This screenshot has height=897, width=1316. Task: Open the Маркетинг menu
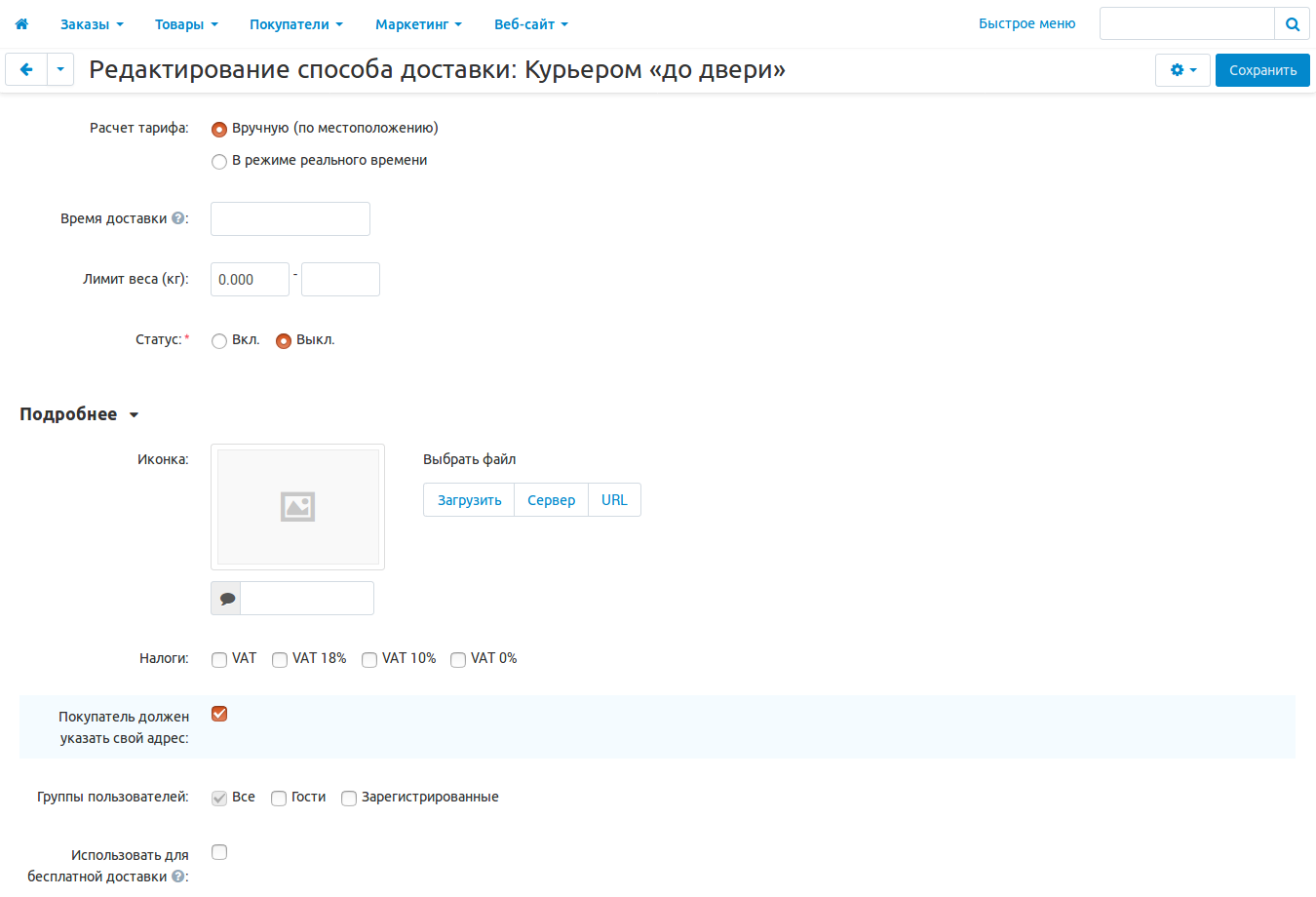pos(418,24)
